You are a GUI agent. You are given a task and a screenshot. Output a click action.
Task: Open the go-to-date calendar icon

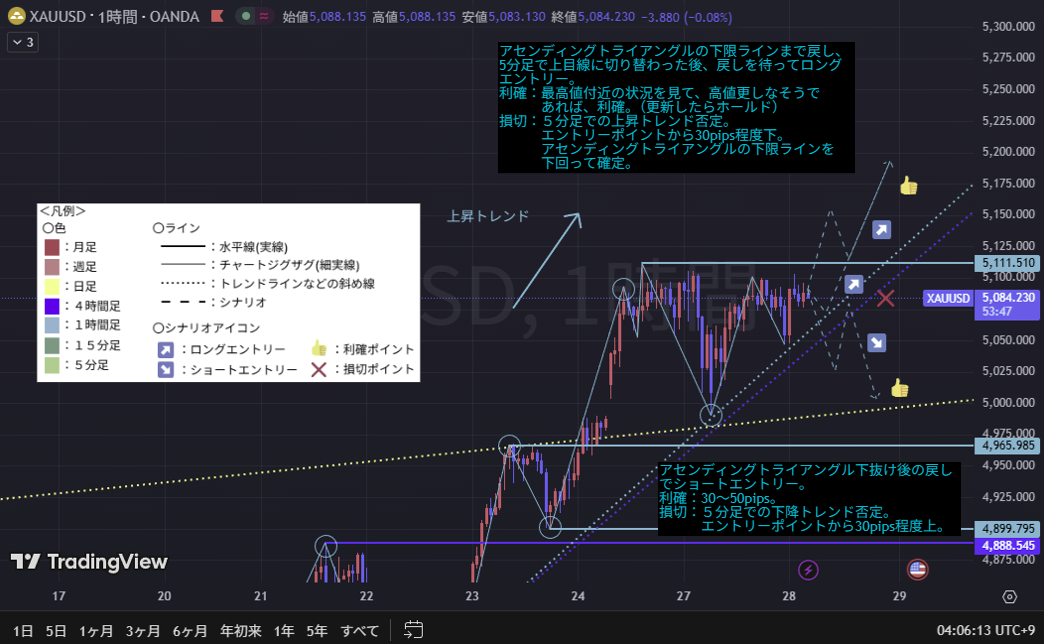click(x=413, y=630)
